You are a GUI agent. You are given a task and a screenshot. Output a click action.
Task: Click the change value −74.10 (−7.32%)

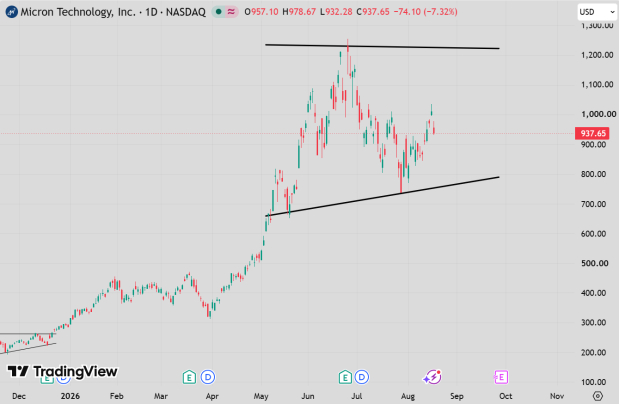(x=426, y=12)
